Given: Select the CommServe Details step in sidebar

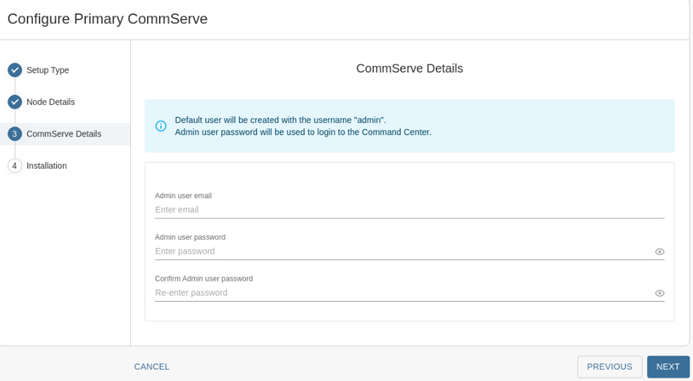Looking at the screenshot, I should point(65,134).
